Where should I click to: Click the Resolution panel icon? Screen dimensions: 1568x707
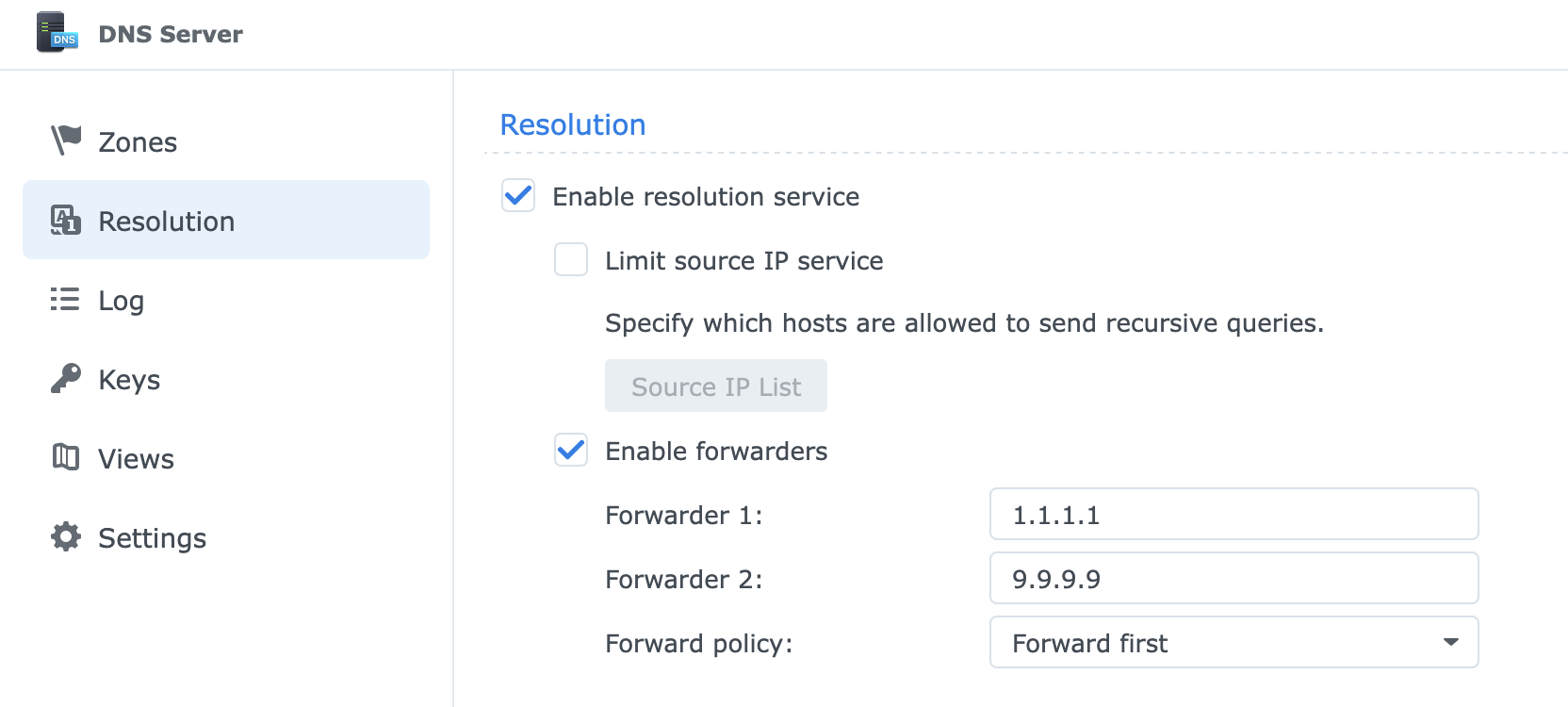pyautogui.click(x=64, y=220)
